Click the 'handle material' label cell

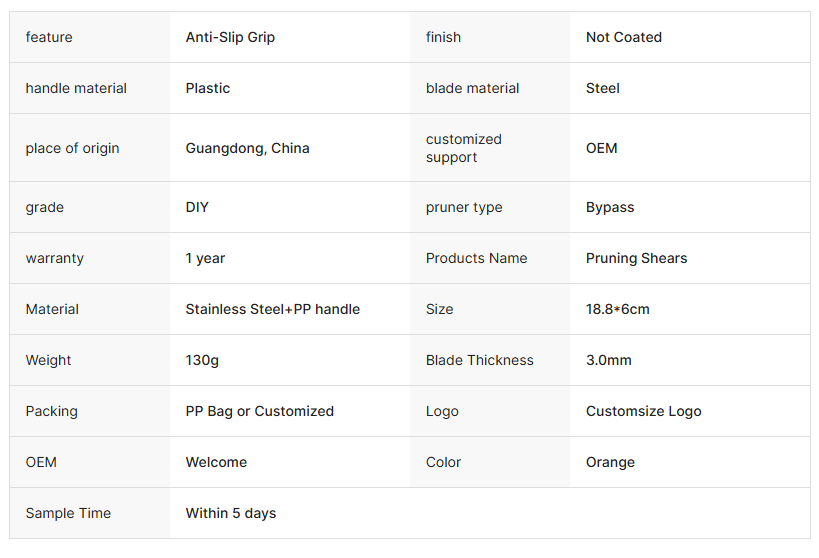pos(76,88)
